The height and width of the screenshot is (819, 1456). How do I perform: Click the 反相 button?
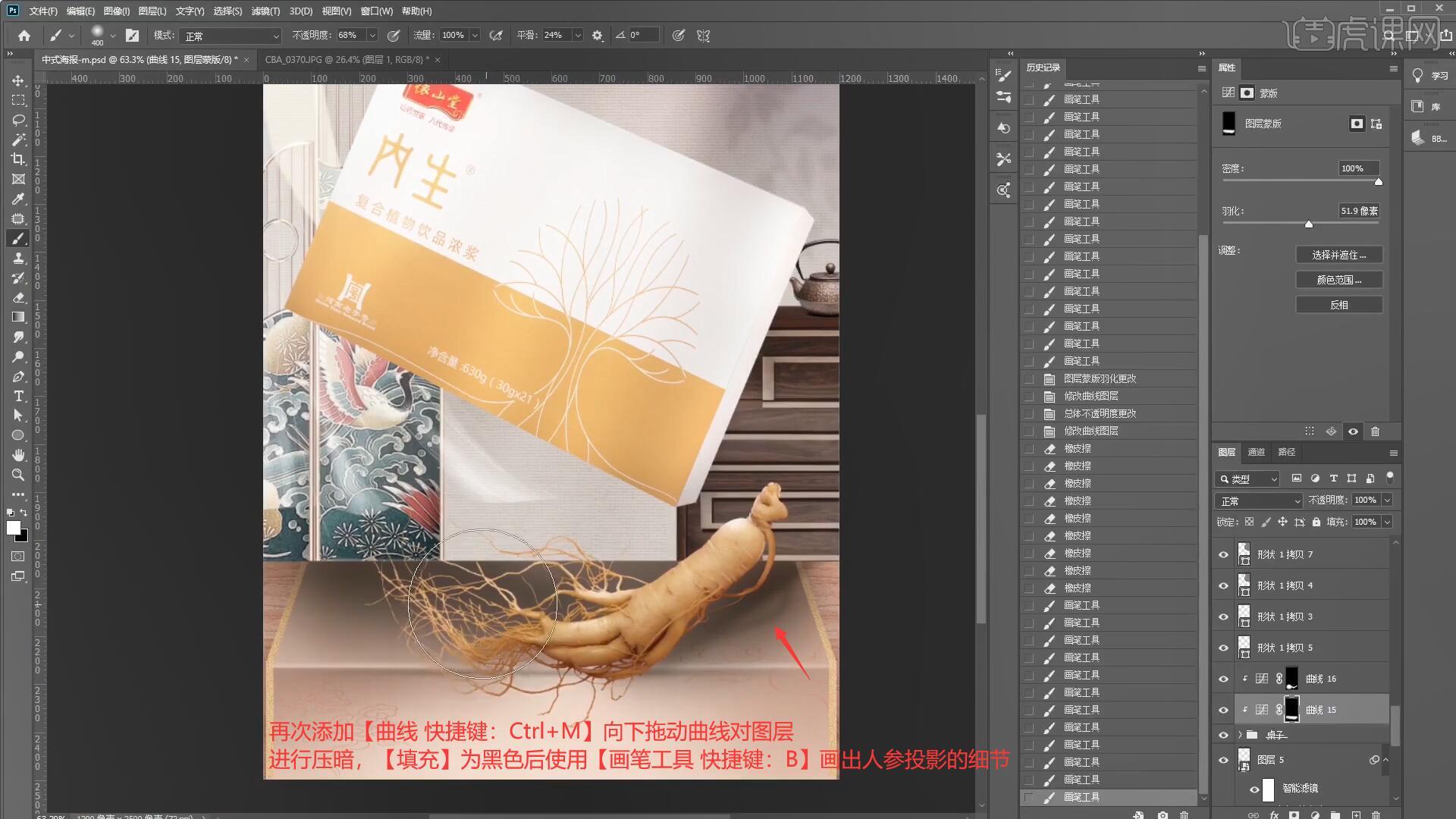coord(1338,305)
